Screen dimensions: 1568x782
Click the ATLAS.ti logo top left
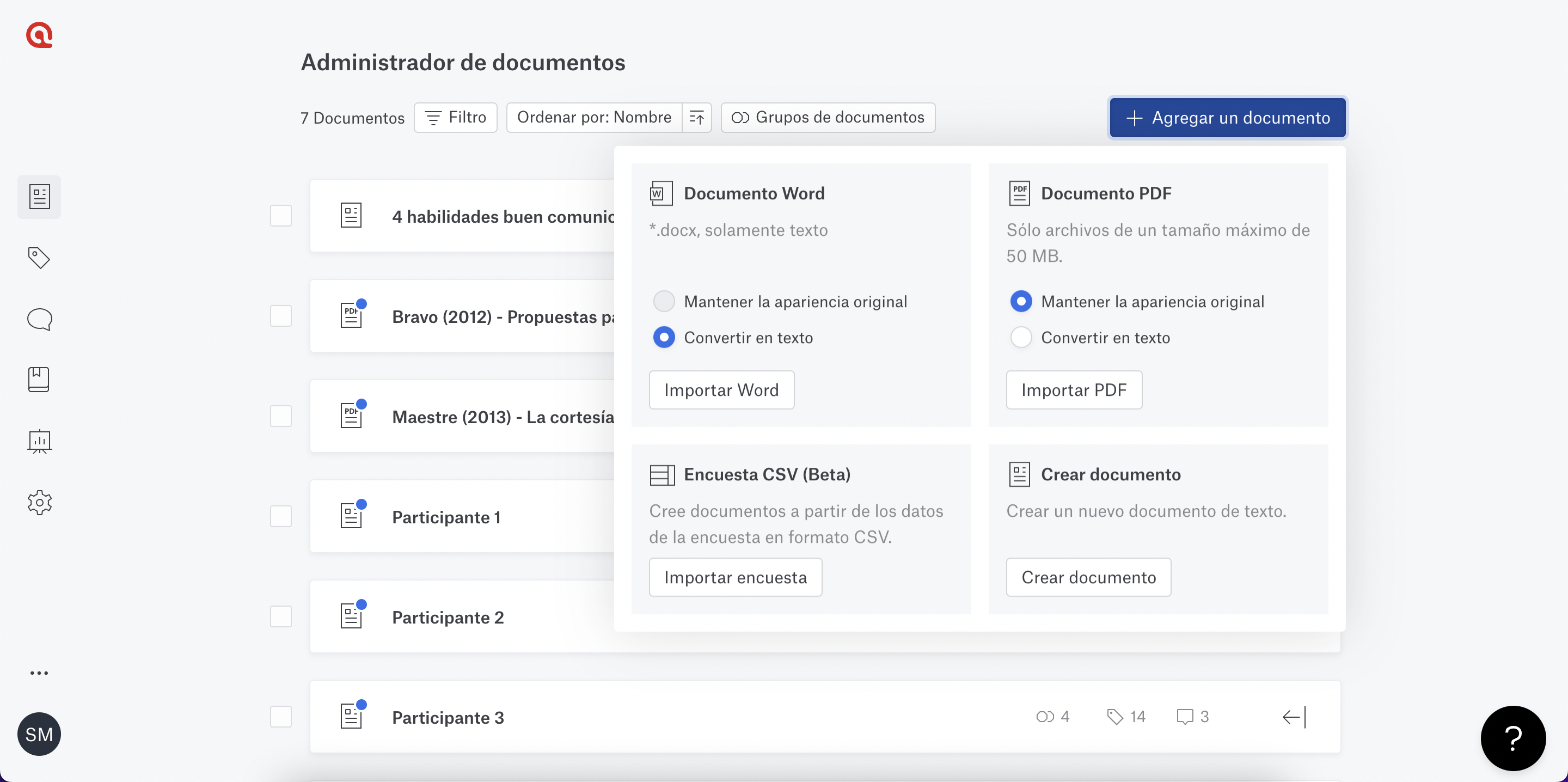click(39, 35)
